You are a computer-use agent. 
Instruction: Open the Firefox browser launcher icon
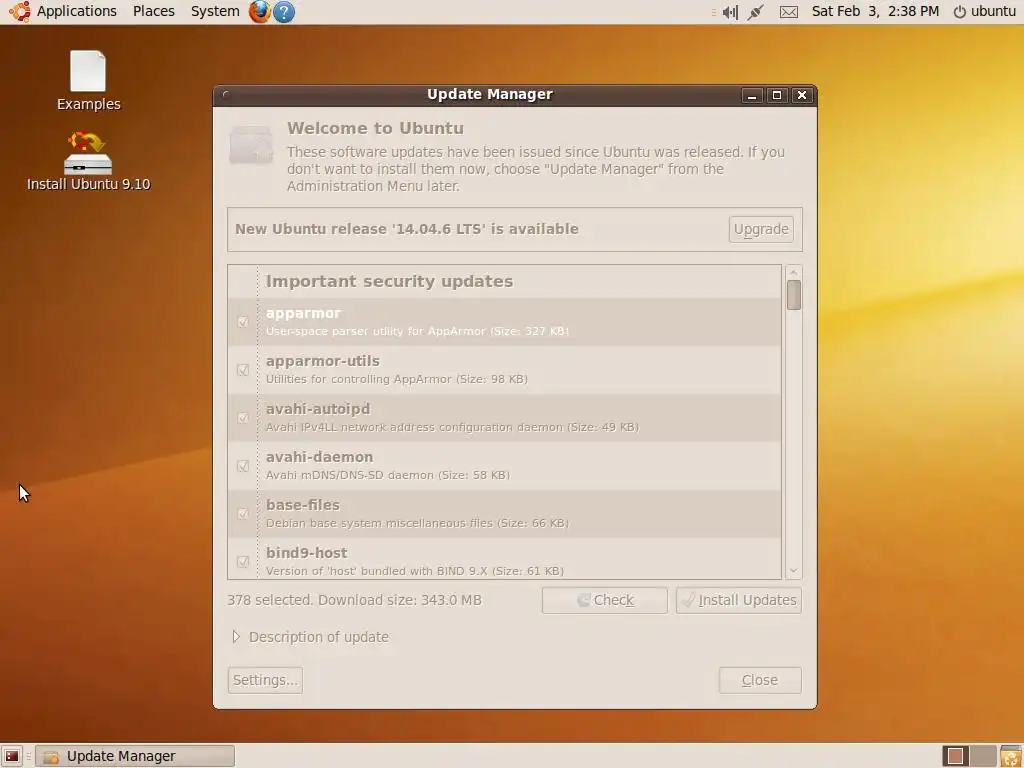[259, 12]
